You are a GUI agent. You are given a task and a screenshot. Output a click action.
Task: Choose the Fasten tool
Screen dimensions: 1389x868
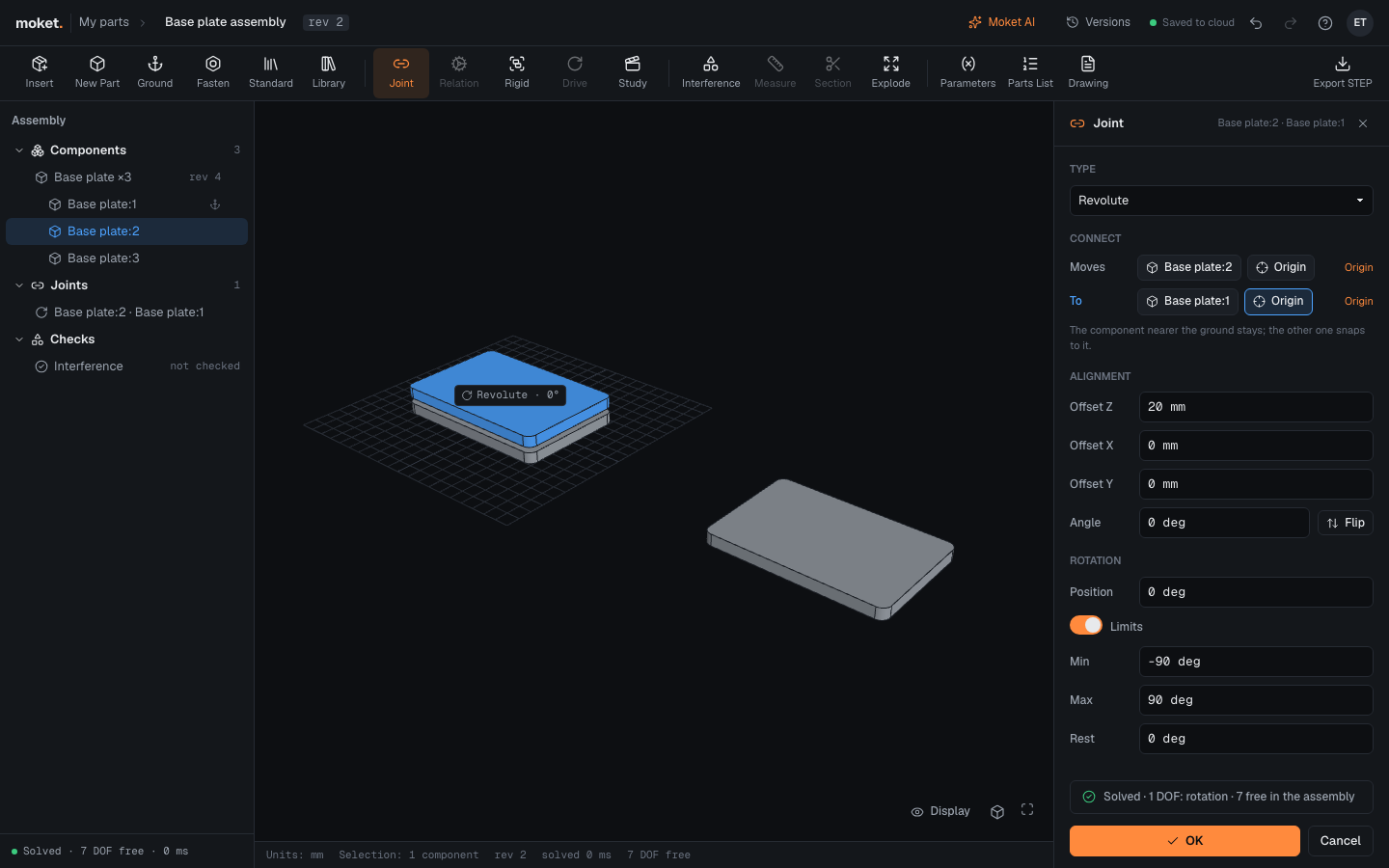(213, 72)
